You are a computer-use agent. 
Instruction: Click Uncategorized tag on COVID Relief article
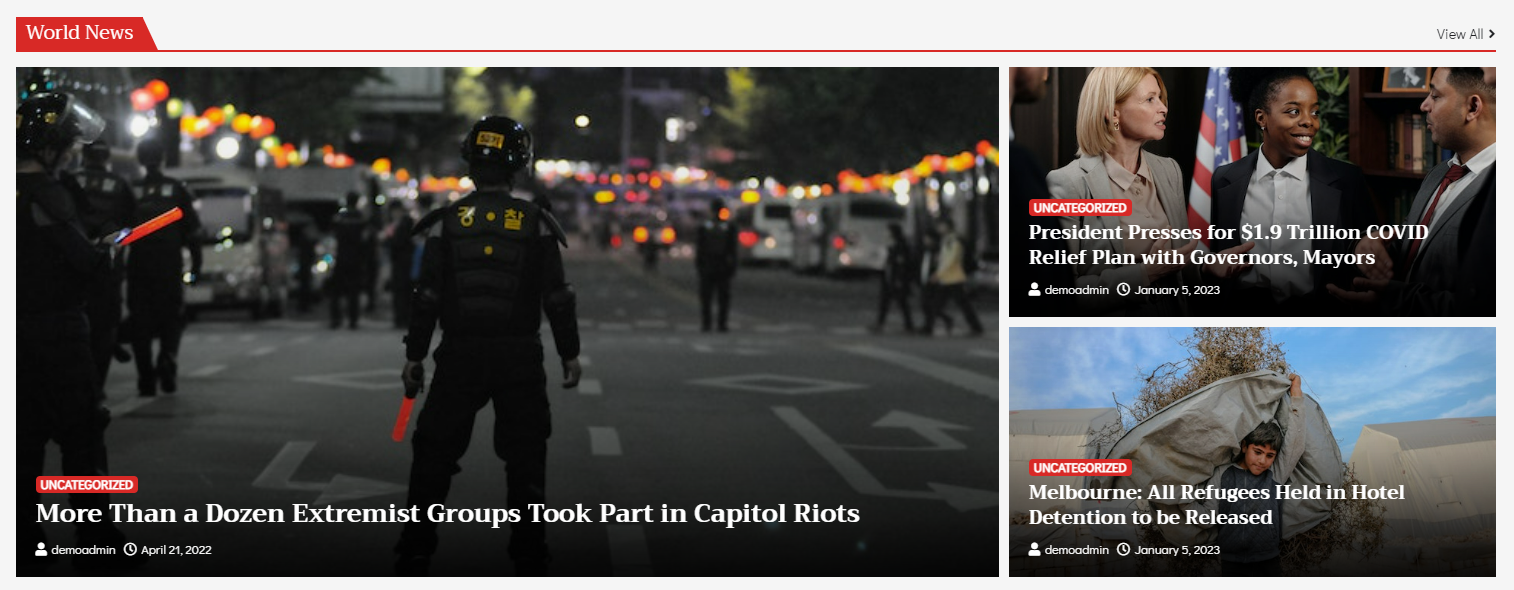pyautogui.click(x=1080, y=208)
